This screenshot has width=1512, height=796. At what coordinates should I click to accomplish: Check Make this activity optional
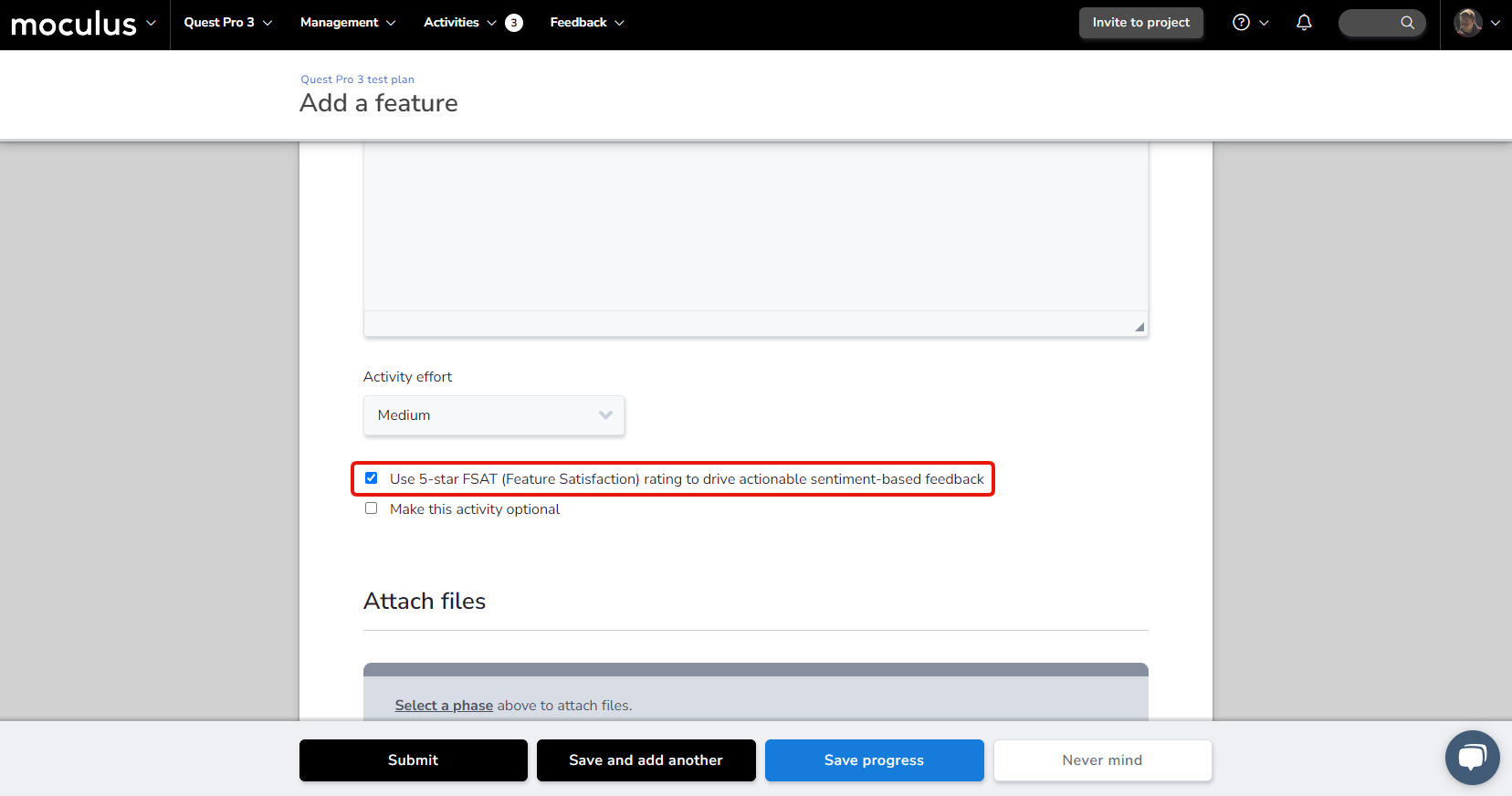[371, 508]
